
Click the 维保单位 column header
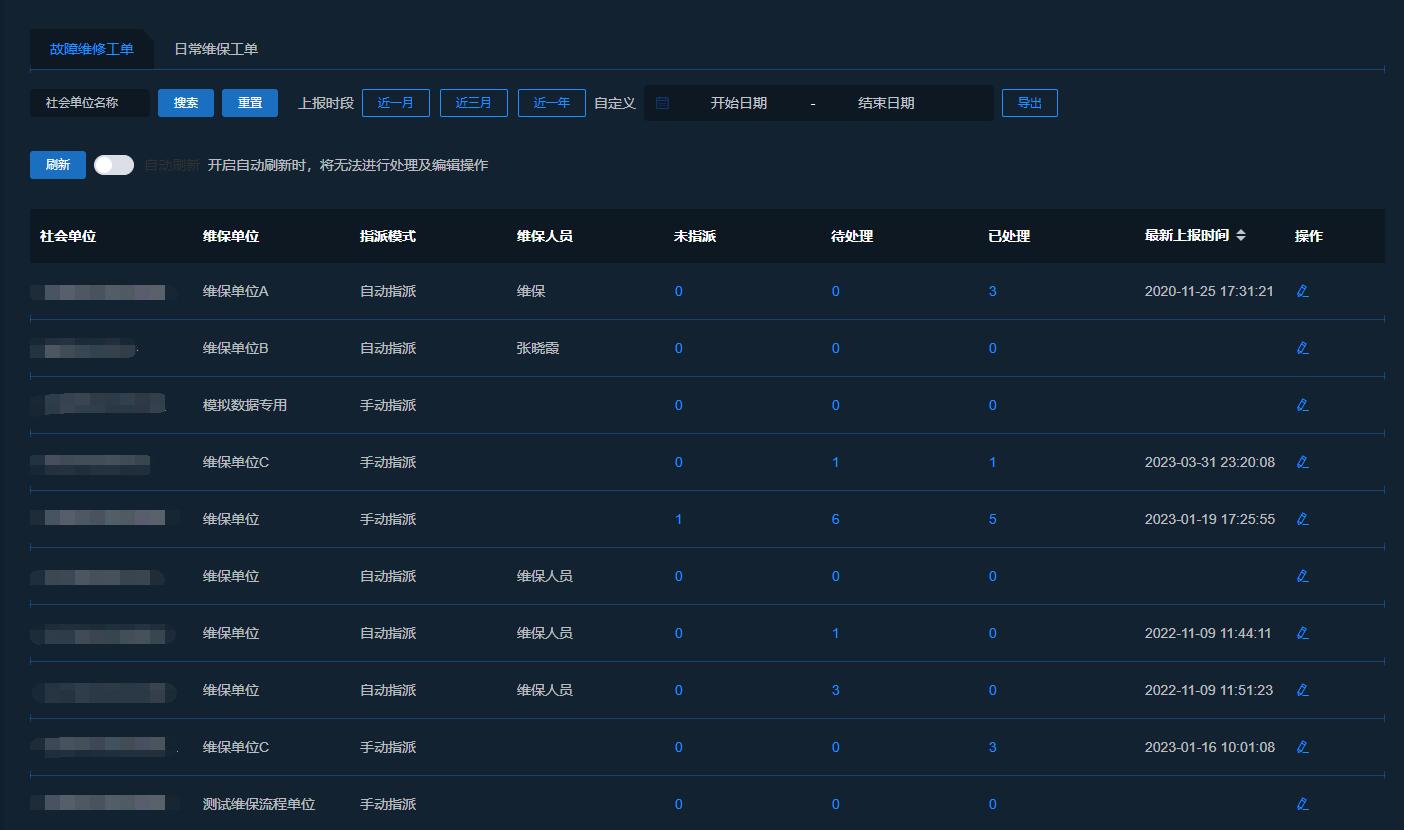coord(231,236)
